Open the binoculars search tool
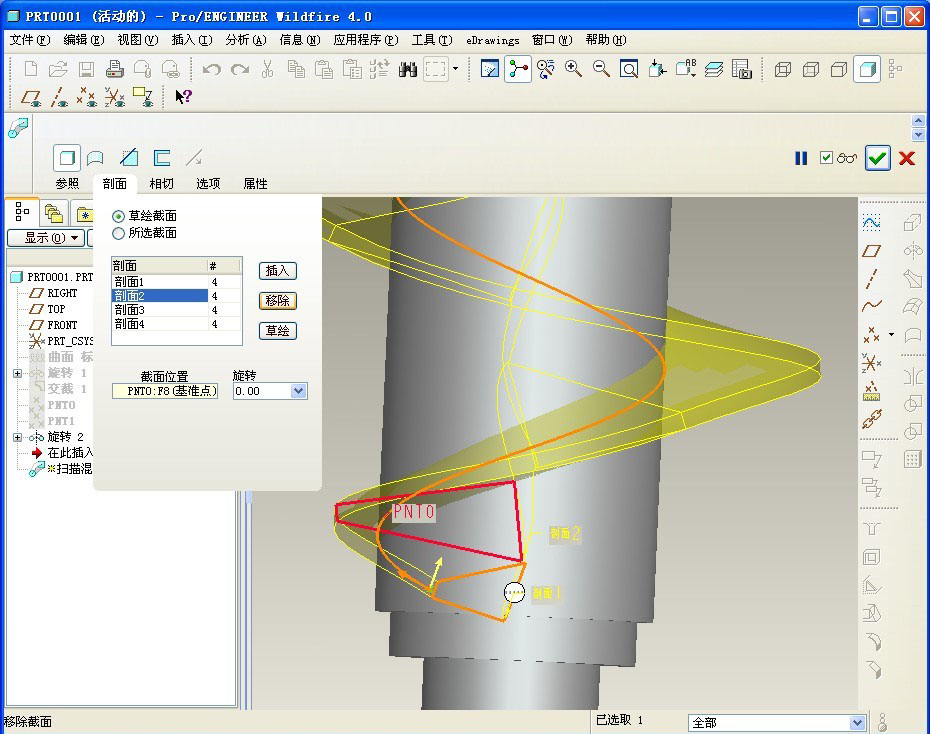This screenshot has height=734, width=930. (x=407, y=69)
